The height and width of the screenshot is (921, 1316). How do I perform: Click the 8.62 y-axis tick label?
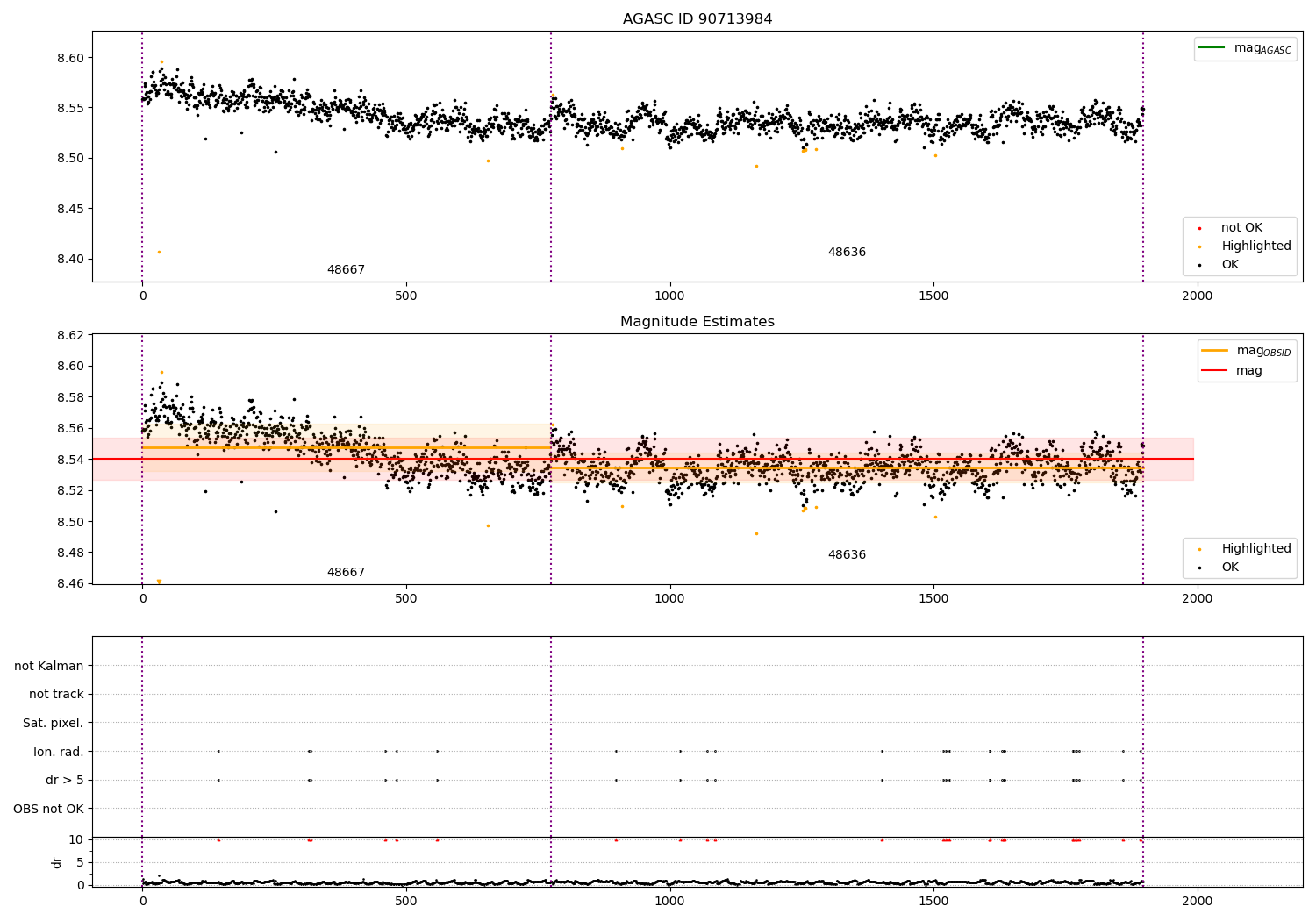69,335
